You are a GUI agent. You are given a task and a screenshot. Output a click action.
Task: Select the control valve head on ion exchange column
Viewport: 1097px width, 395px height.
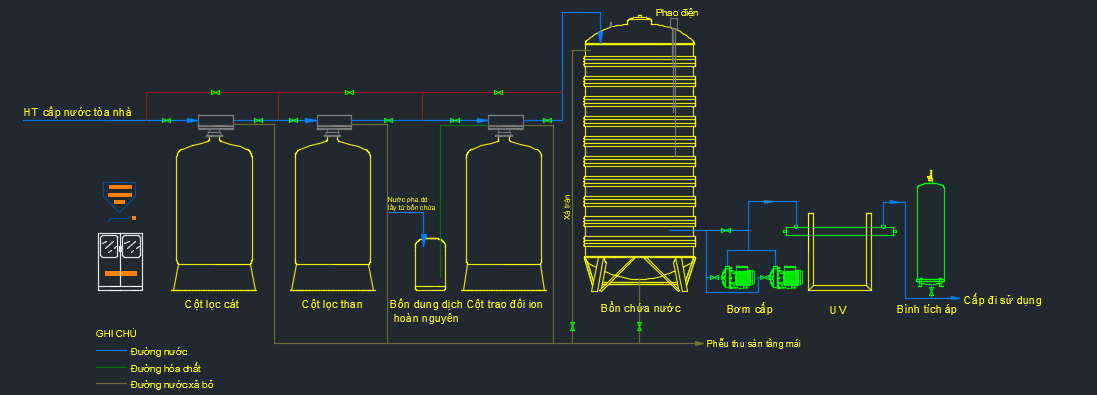click(505, 122)
